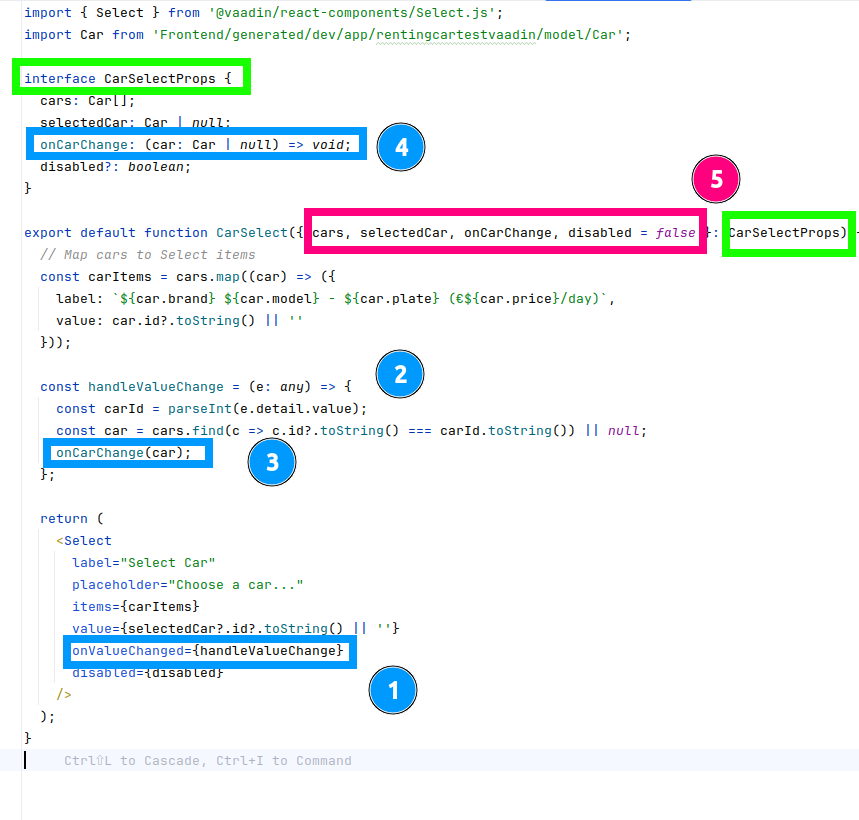Click the blue circle badge numbered 1
Viewport: 859px width, 820px height.
pyautogui.click(x=393, y=690)
